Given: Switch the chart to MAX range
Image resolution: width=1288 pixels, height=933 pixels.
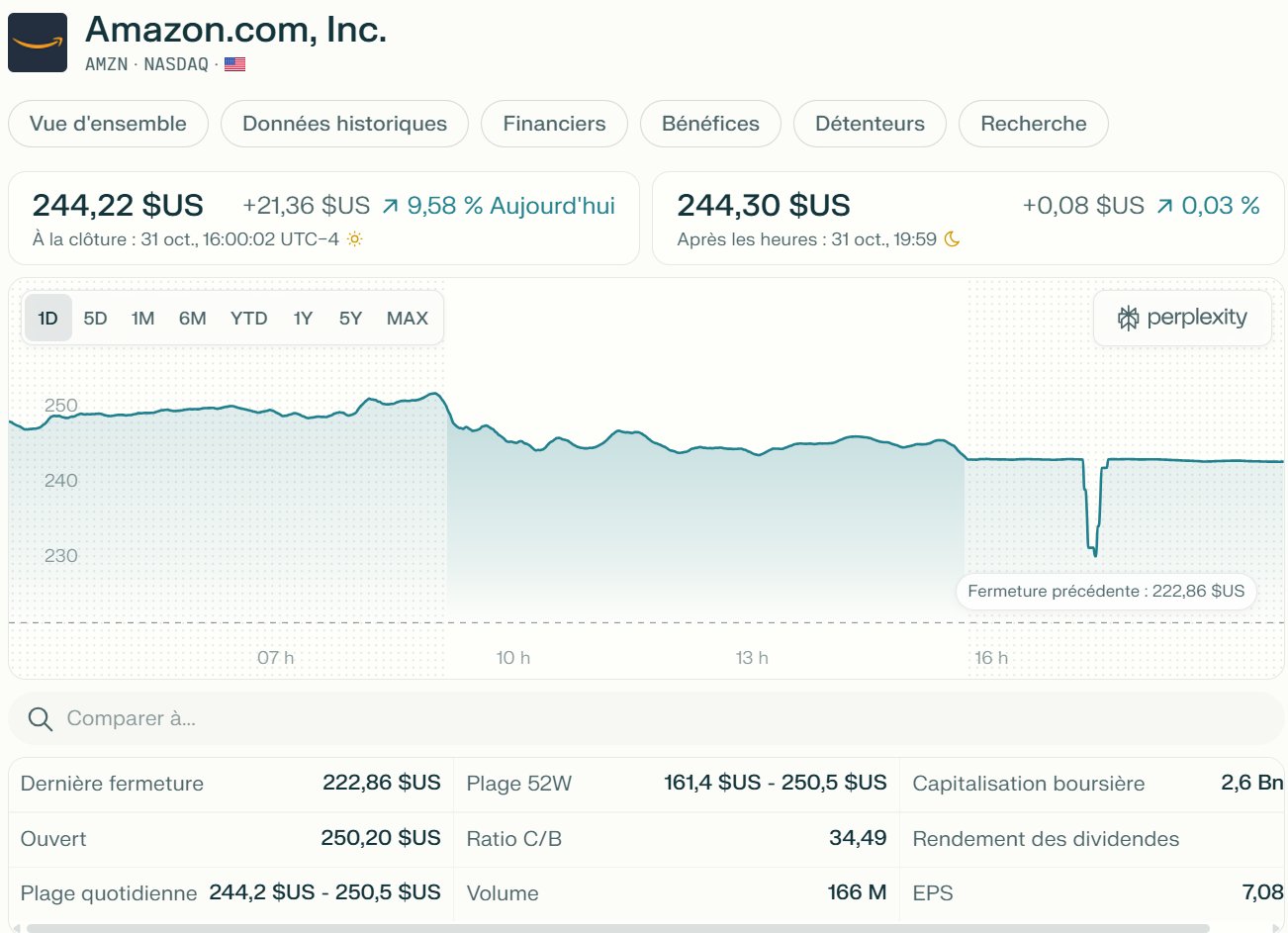Looking at the screenshot, I should [408, 318].
